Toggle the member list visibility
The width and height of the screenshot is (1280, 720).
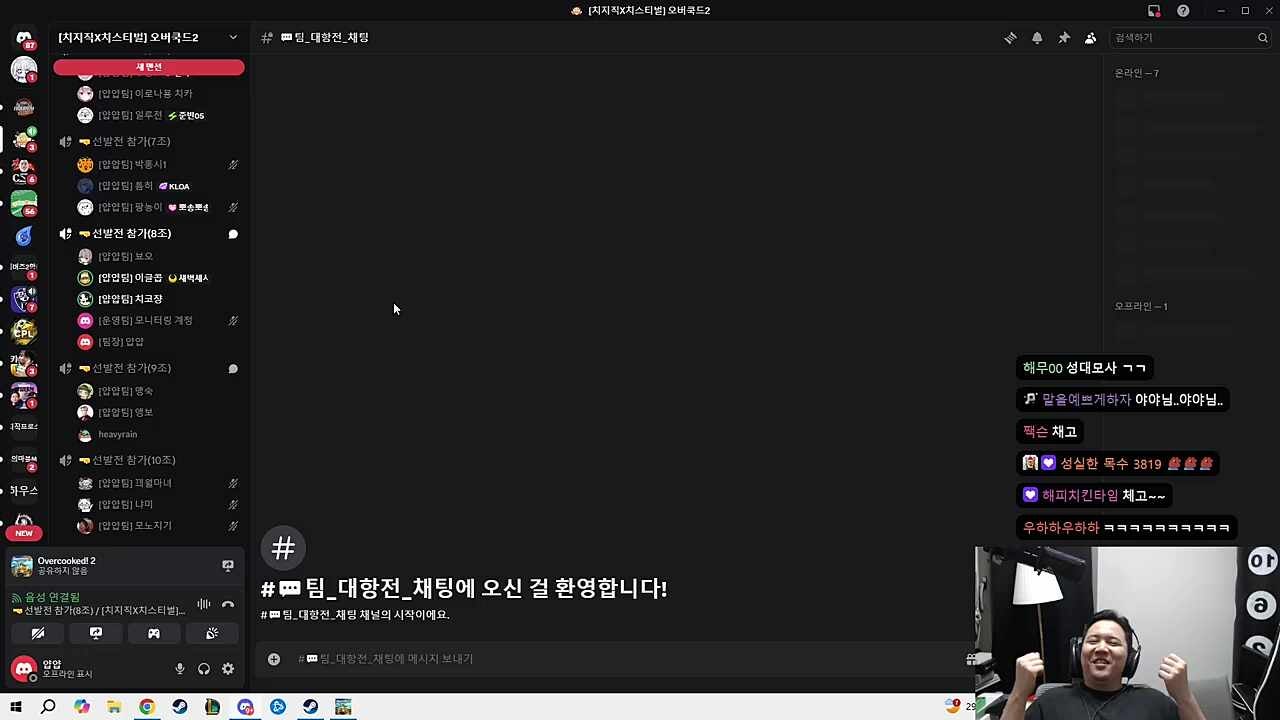(1091, 38)
